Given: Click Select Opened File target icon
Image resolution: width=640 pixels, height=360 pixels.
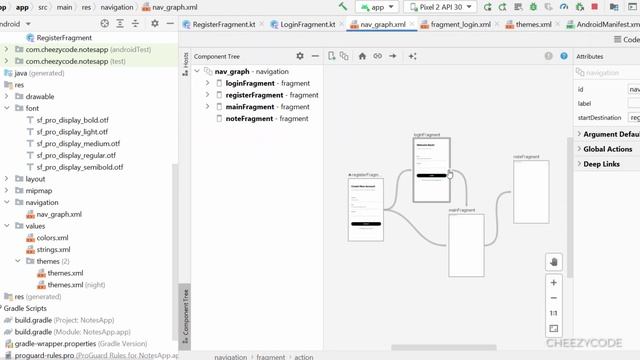Looking at the screenshot, I should [x=104, y=24].
